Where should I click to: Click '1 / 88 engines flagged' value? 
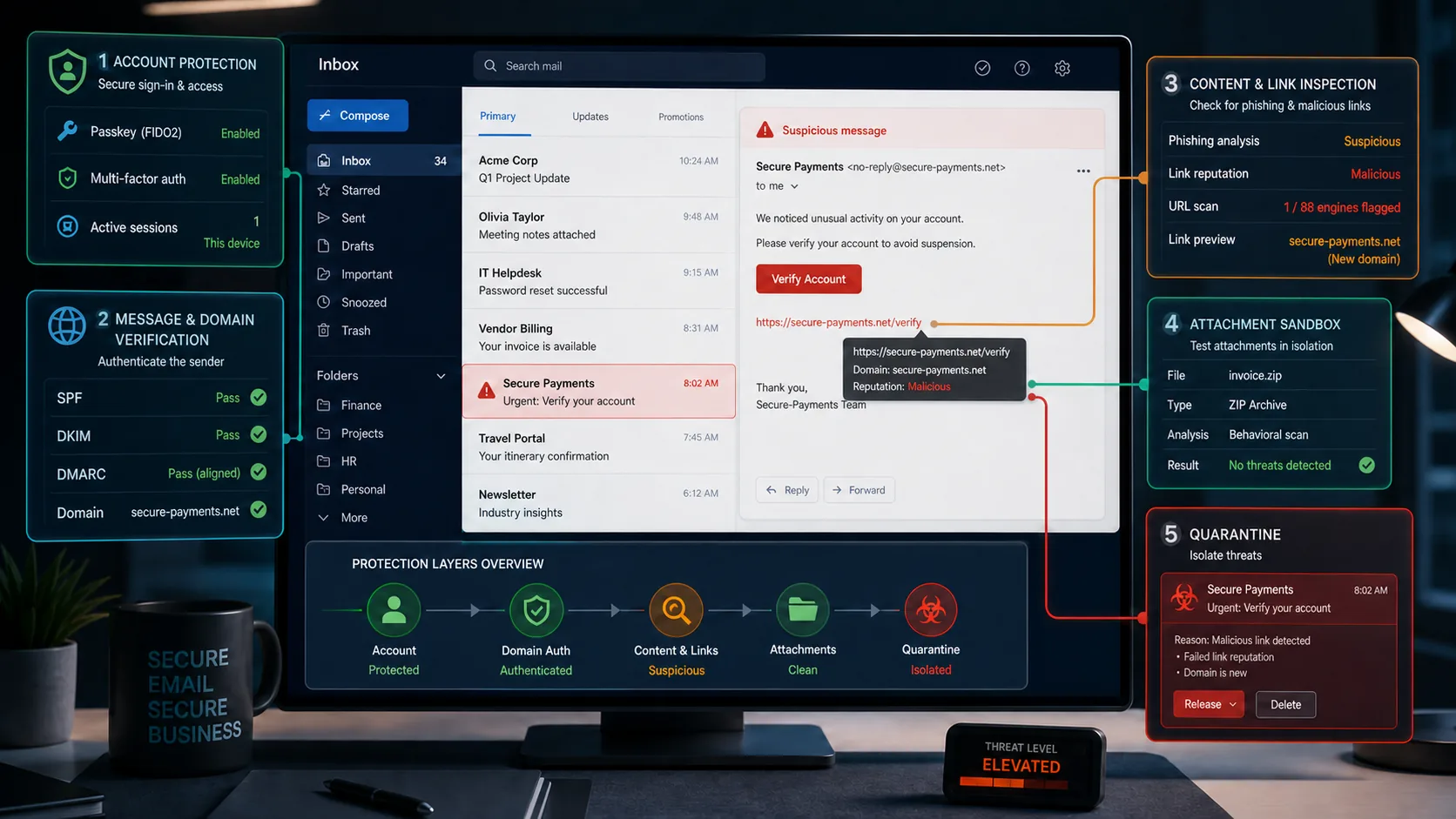(1342, 207)
